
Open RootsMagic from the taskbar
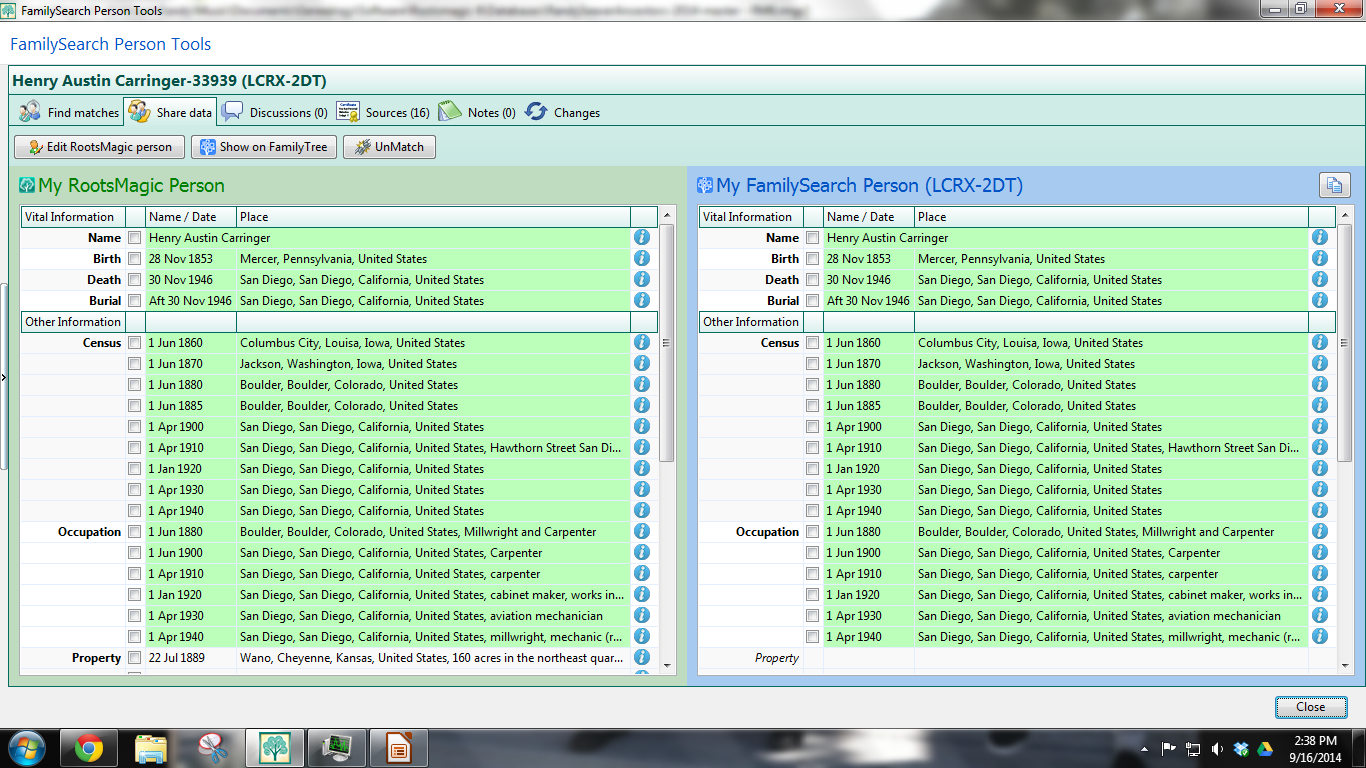point(274,747)
